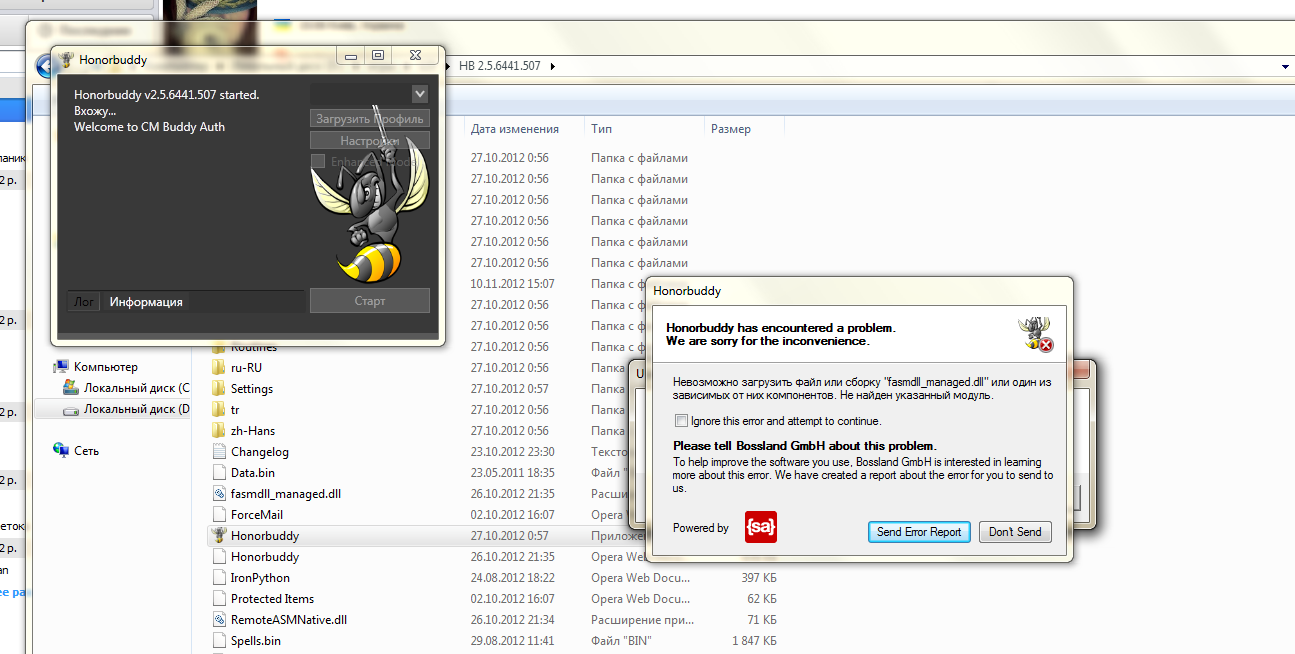Select the ForceMail file name
This screenshot has height=654, width=1295.
pos(257,514)
